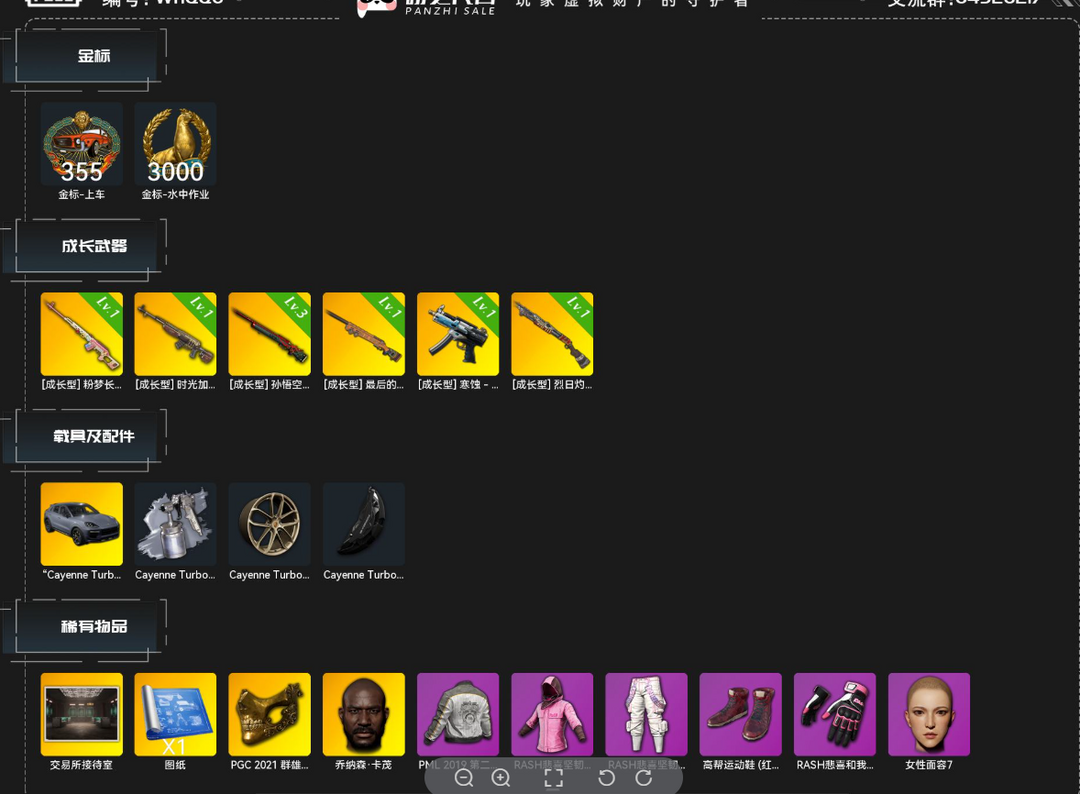The height and width of the screenshot is (794, 1080).
Task: Click the zoom out magnifier icon
Action: 464,777
